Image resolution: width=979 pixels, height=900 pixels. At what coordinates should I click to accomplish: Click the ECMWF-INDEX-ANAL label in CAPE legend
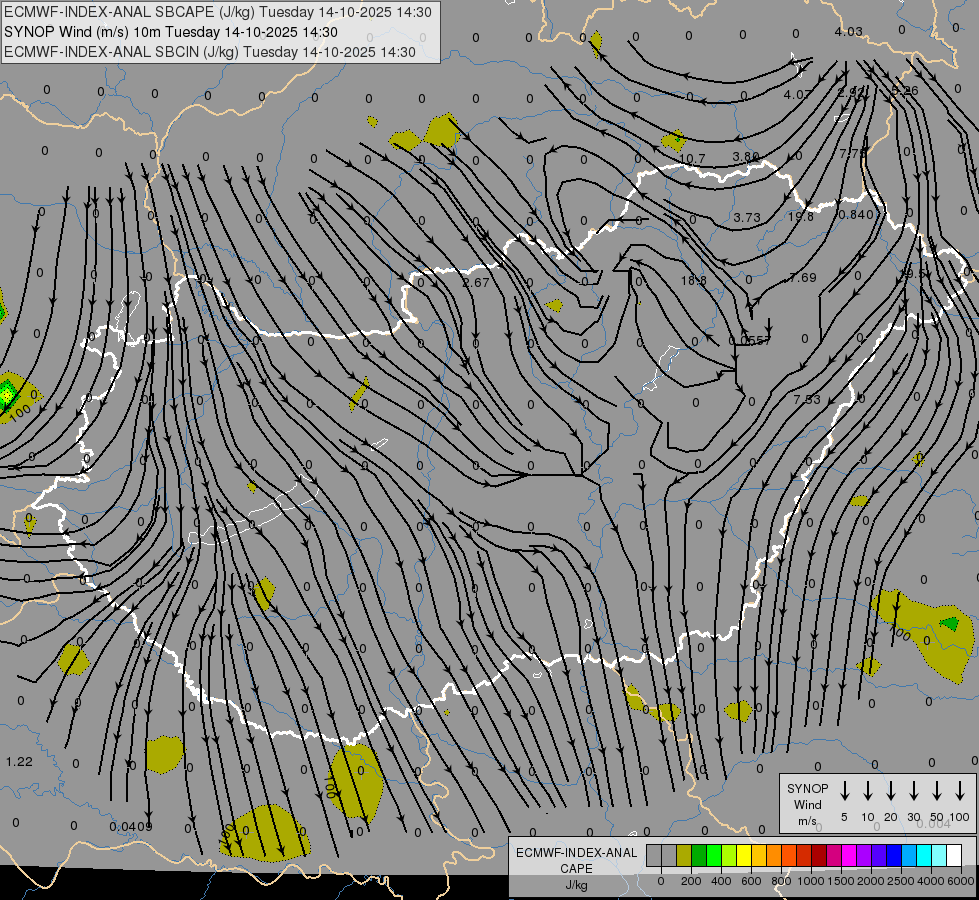click(576, 853)
